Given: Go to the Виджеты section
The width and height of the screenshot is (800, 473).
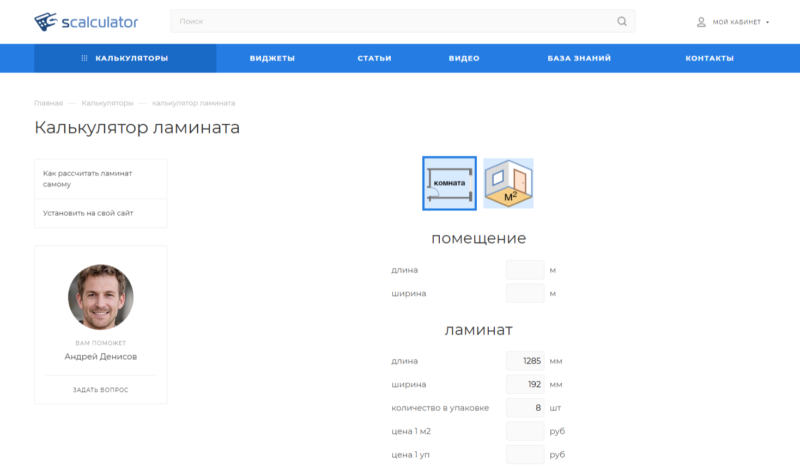Looking at the screenshot, I should [x=272, y=58].
